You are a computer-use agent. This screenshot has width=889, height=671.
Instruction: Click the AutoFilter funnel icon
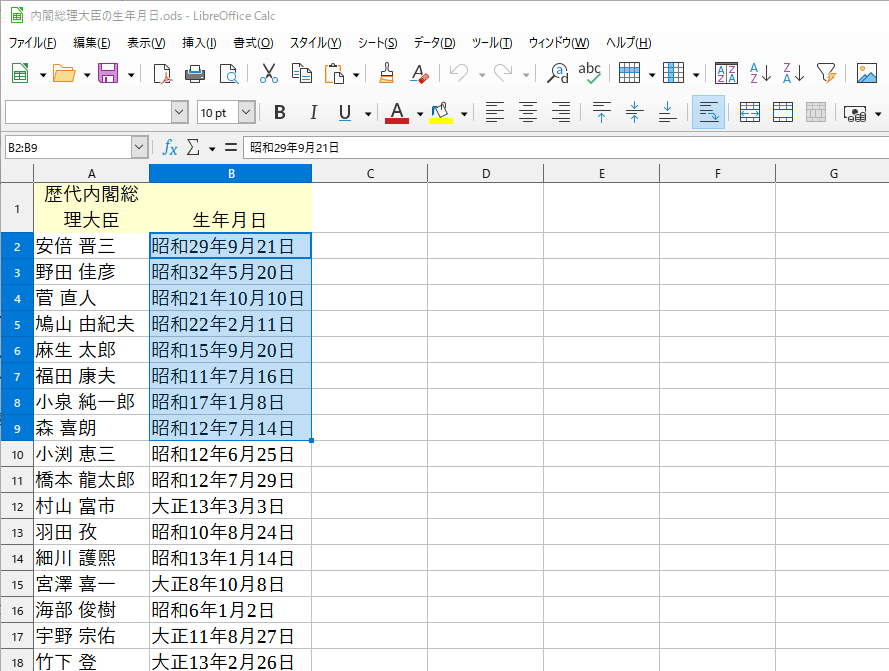click(x=825, y=73)
